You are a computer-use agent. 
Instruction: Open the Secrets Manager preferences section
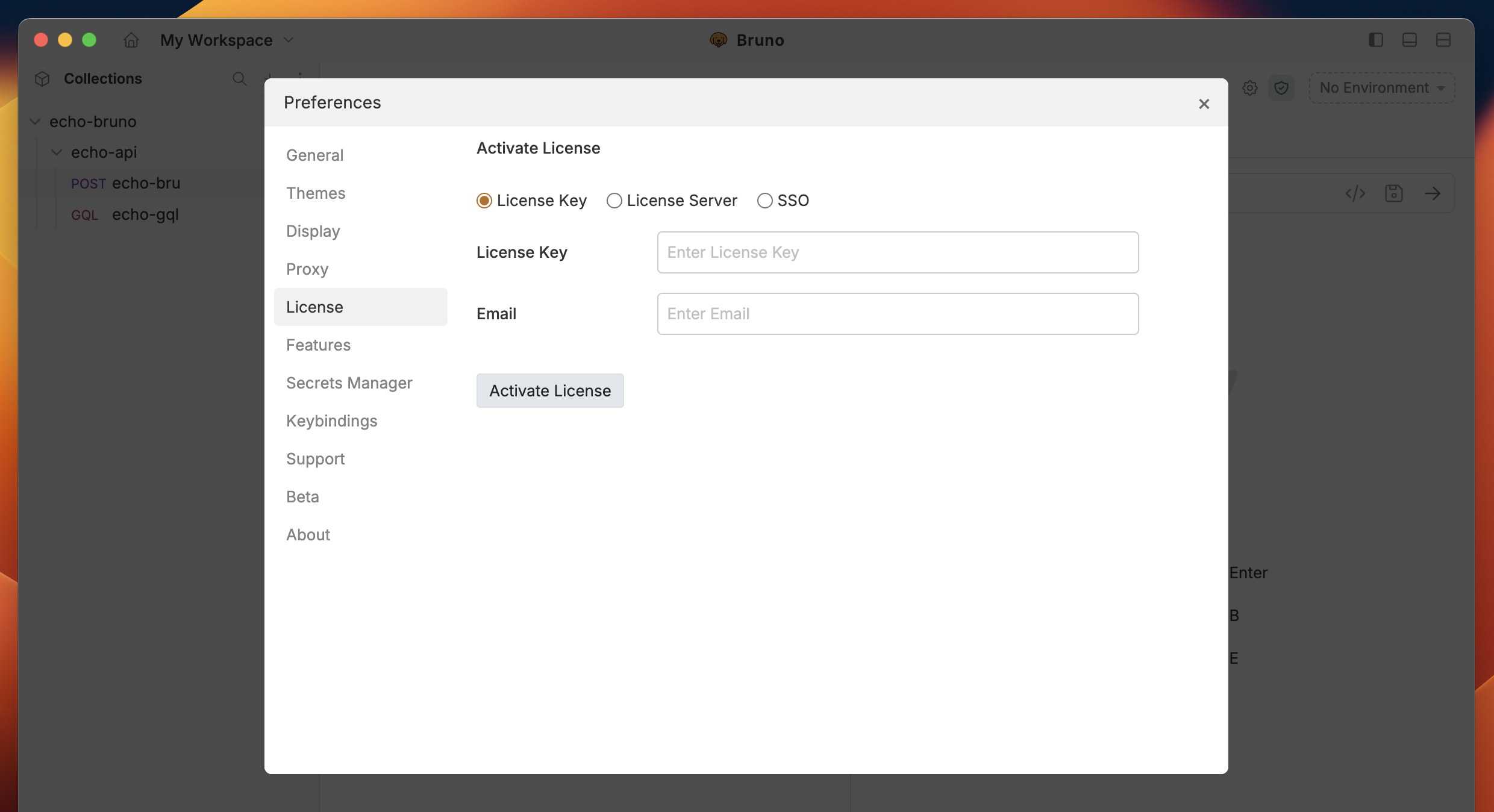[349, 383]
